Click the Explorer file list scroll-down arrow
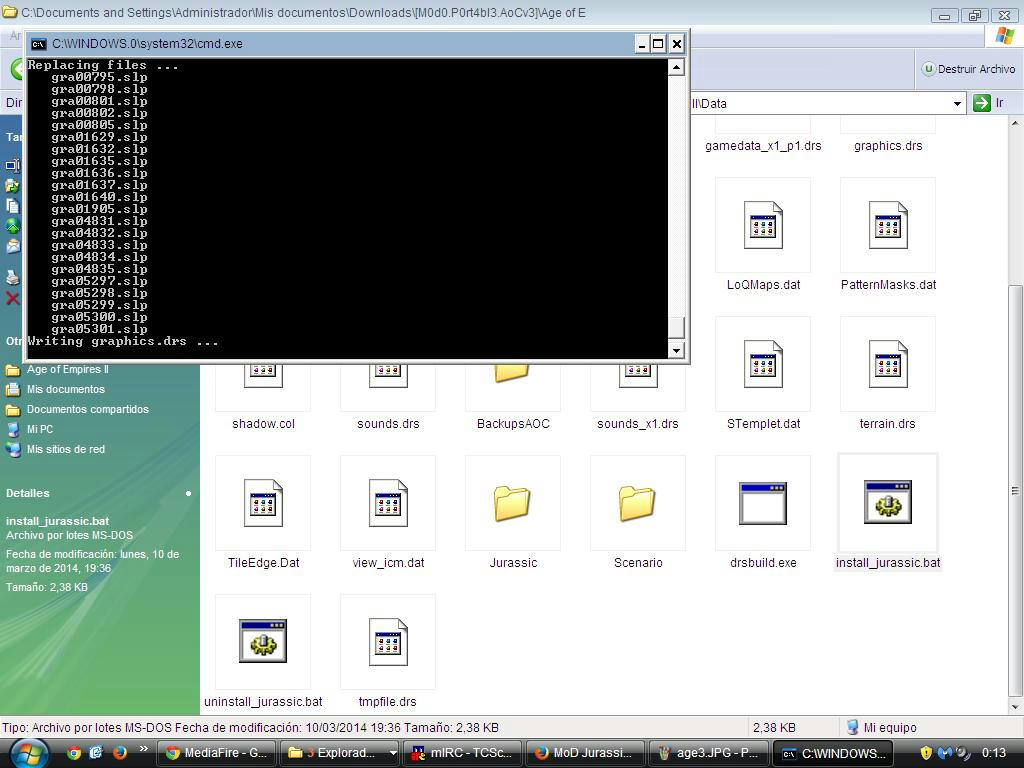Image resolution: width=1024 pixels, height=768 pixels. tap(1016, 707)
